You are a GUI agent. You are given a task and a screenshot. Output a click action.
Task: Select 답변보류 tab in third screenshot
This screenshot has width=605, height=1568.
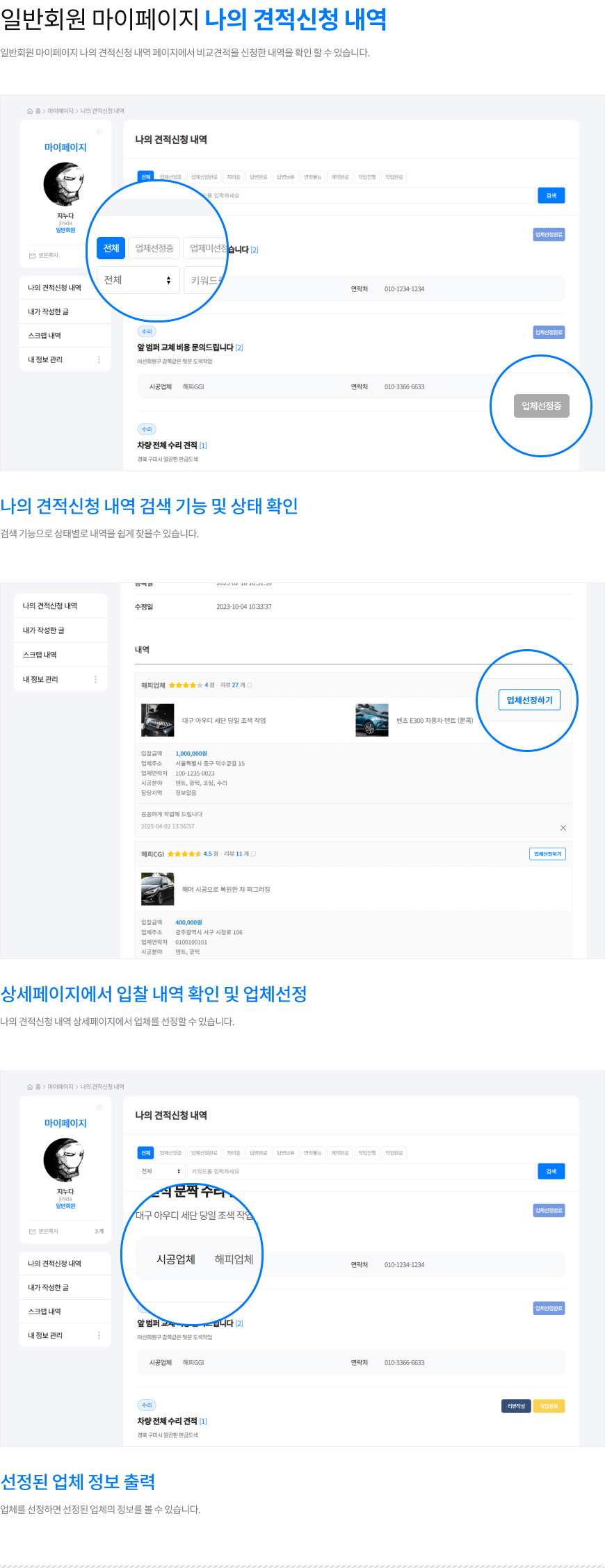[286, 1153]
